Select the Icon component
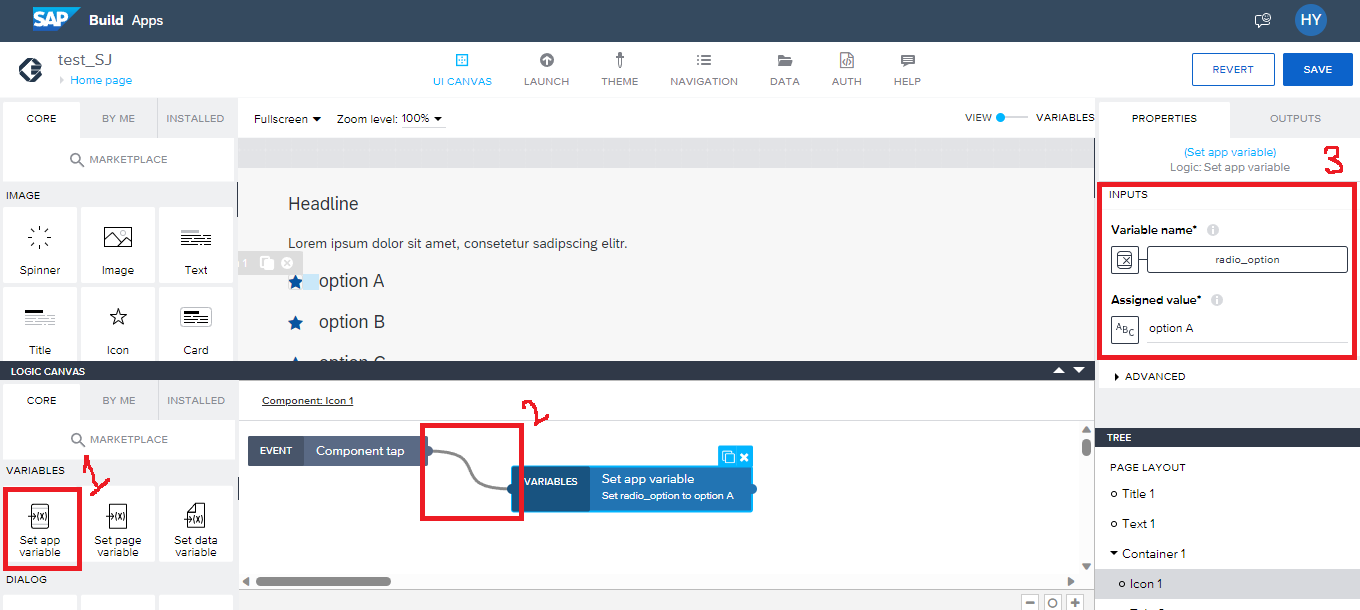 [x=118, y=325]
